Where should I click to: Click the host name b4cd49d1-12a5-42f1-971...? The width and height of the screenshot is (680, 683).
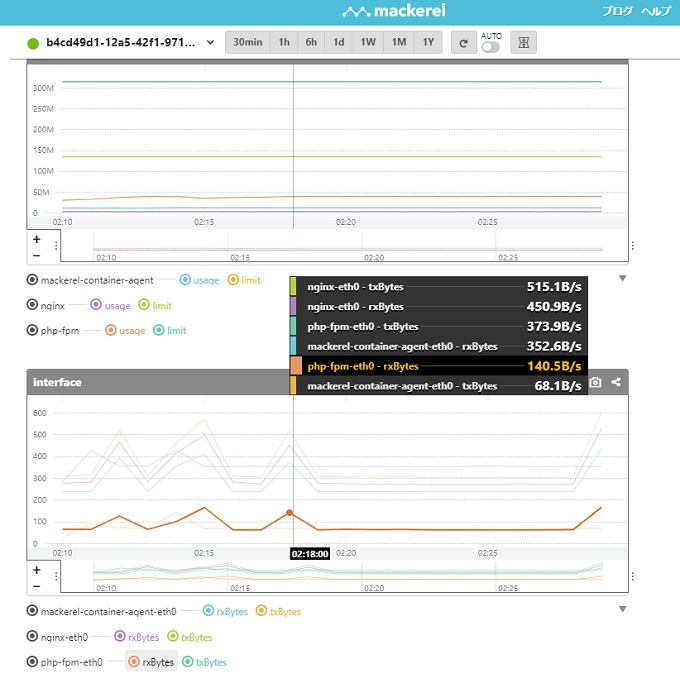pos(121,43)
